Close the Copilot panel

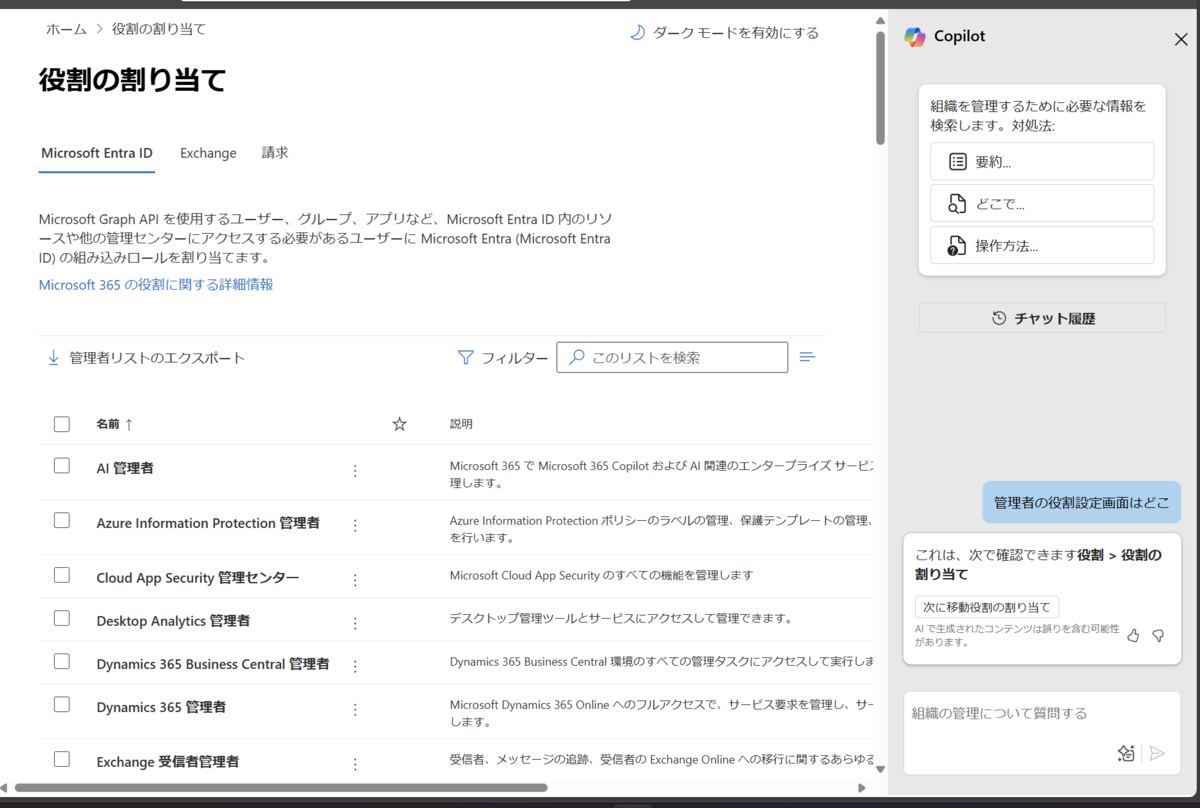(x=1181, y=39)
